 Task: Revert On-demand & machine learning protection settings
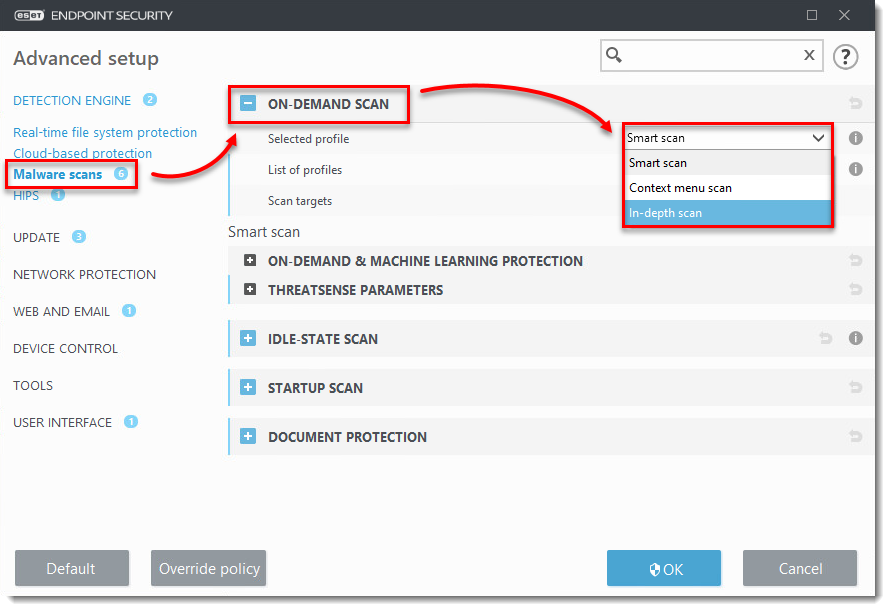click(855, 261)
